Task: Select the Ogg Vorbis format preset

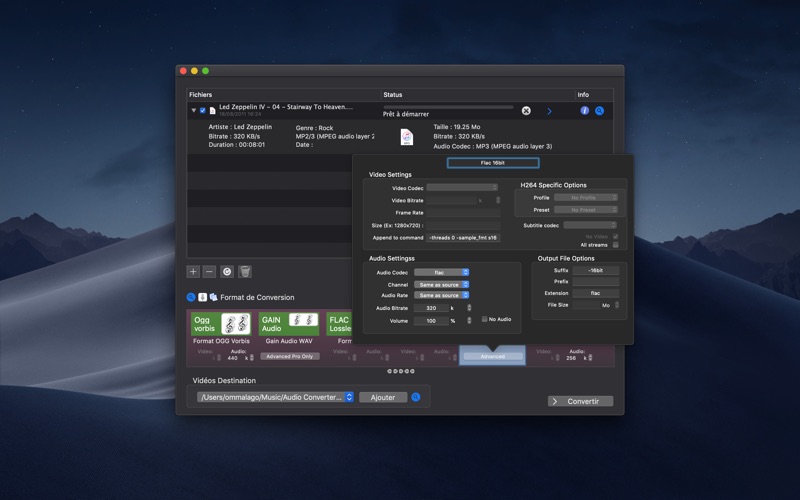Action: pyautogui.click(x=221, y=324)
